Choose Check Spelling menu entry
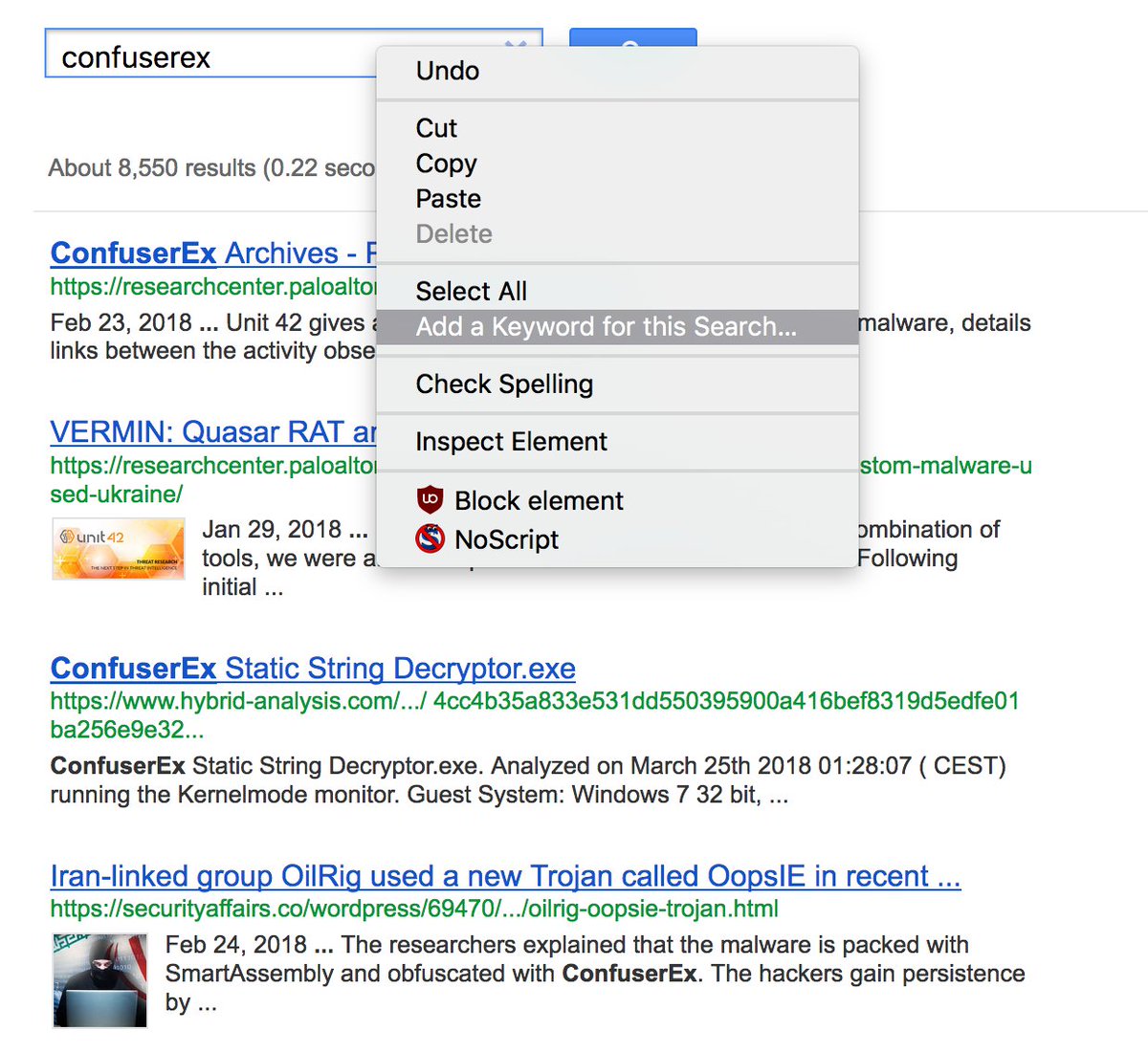The width and height of the screenshot is (1148, 1053). pyautogui.click(x=617, y=384)
